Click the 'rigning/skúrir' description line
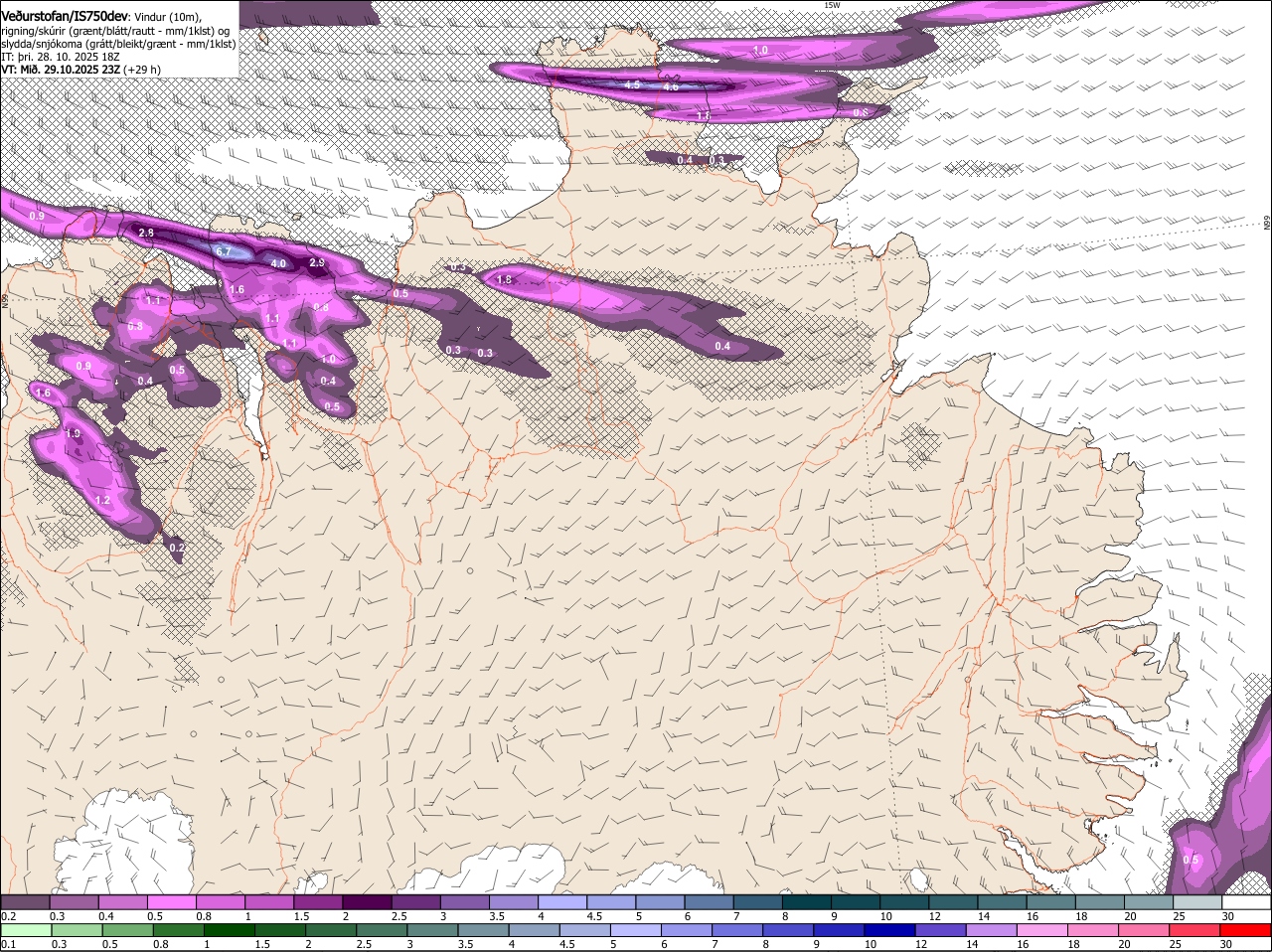 pos(115,31)
